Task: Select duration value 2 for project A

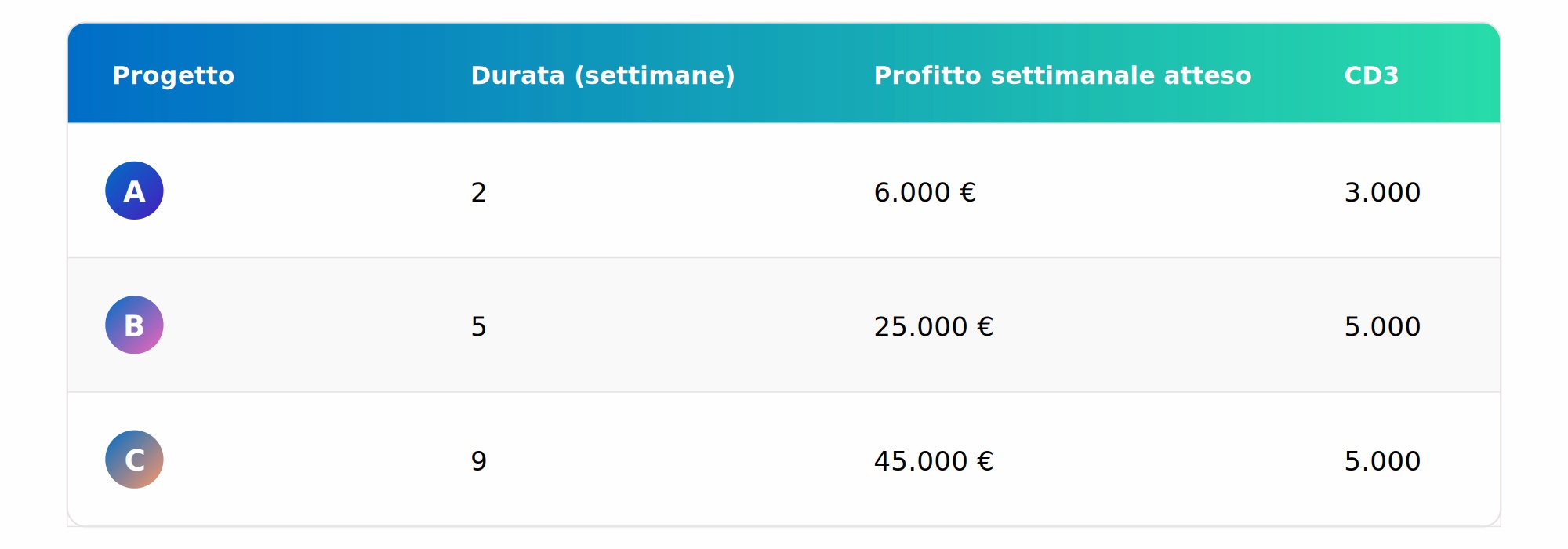Action: (478, 192)
